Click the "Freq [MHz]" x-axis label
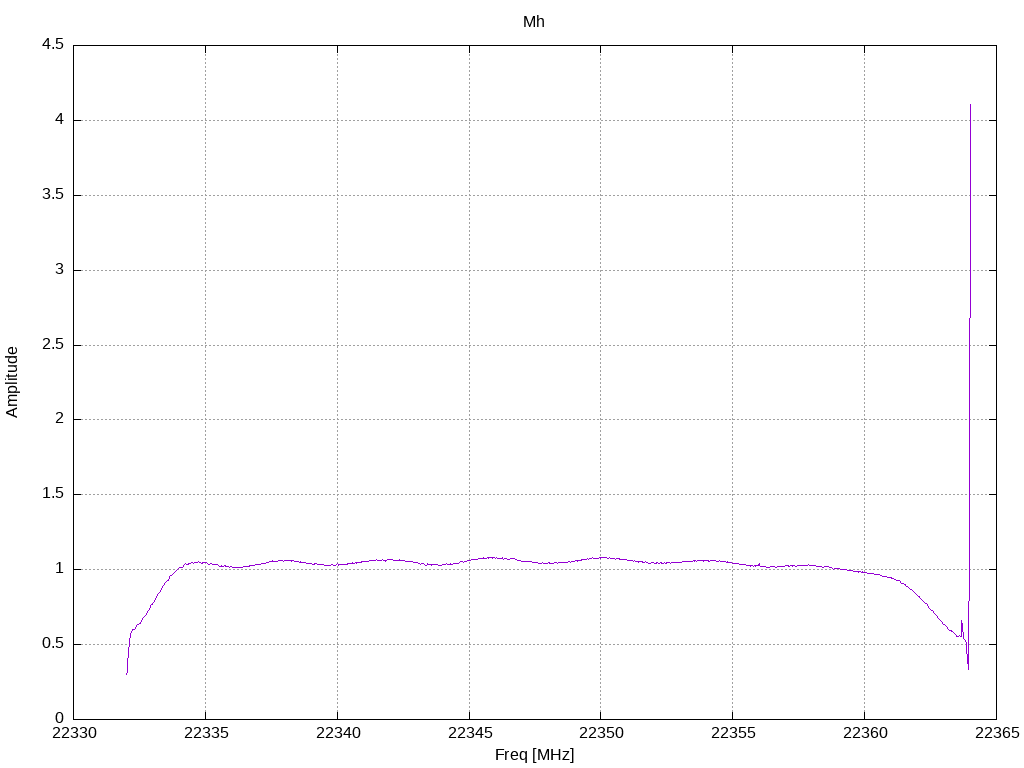The height and width of the screenshot is (768, 1024). [534, 755]
